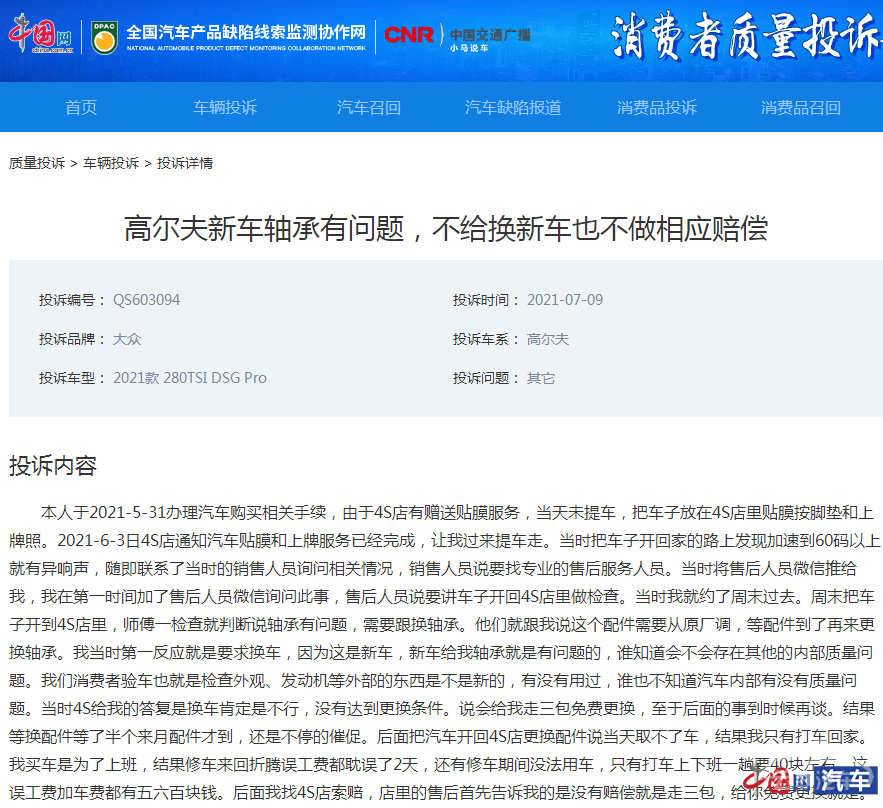Viewport: 883px width, 808px height.
Task: Click the model 2021款 280TSI DSG Pro
Action: (x=190, y=378)
